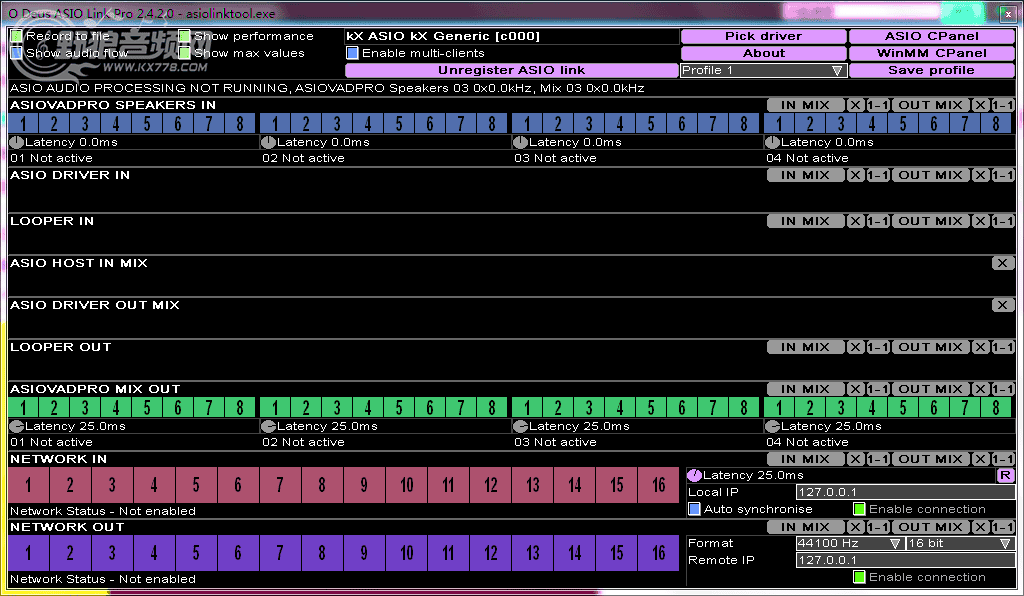The width and height of the screenshot is (1024, 596).
Task: Click the X button in ASIO DRIVER OUT MIX row
Action: coord(1002,305)
